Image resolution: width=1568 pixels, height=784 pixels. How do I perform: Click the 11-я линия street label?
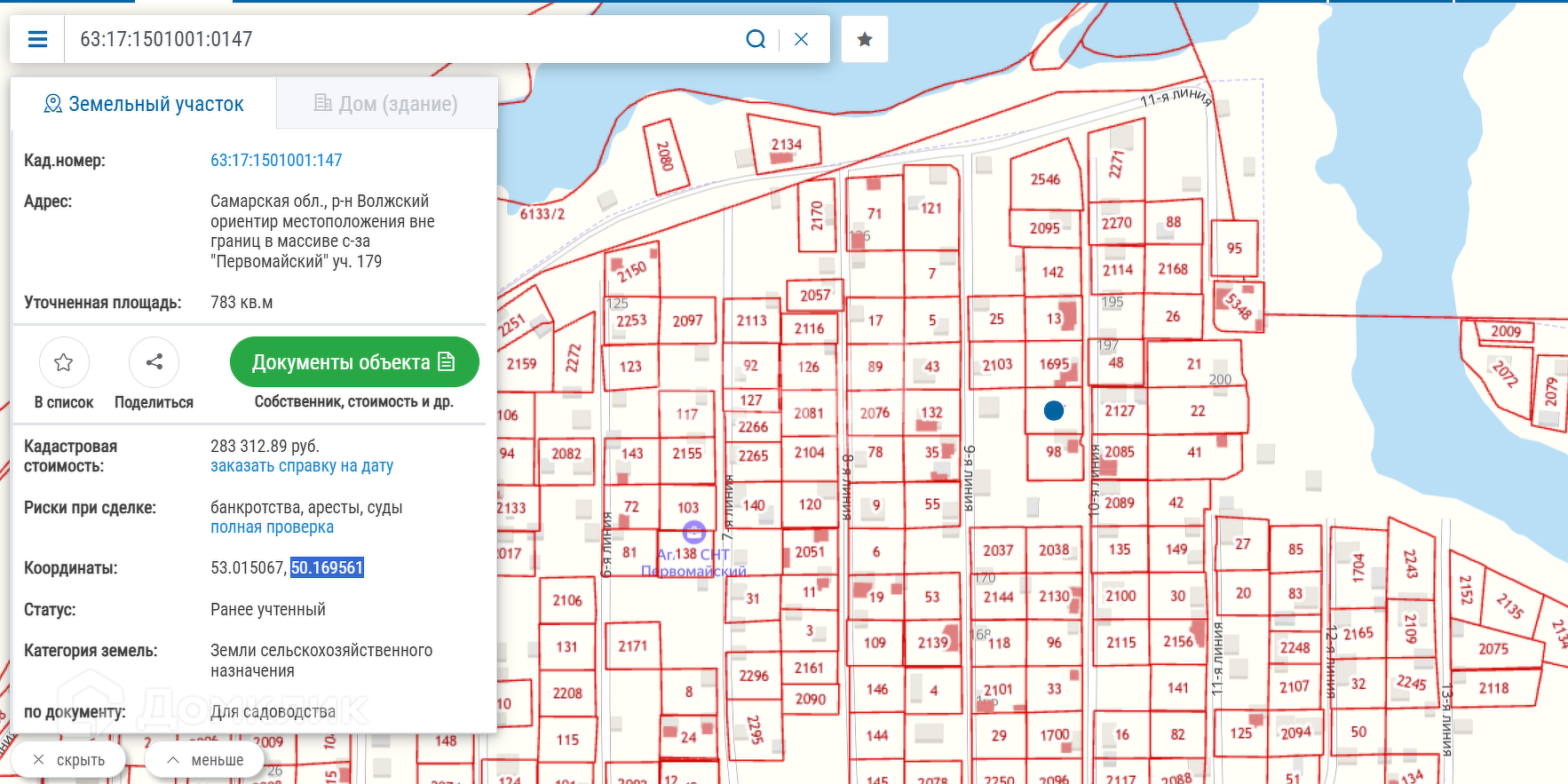coord(1175,98)
